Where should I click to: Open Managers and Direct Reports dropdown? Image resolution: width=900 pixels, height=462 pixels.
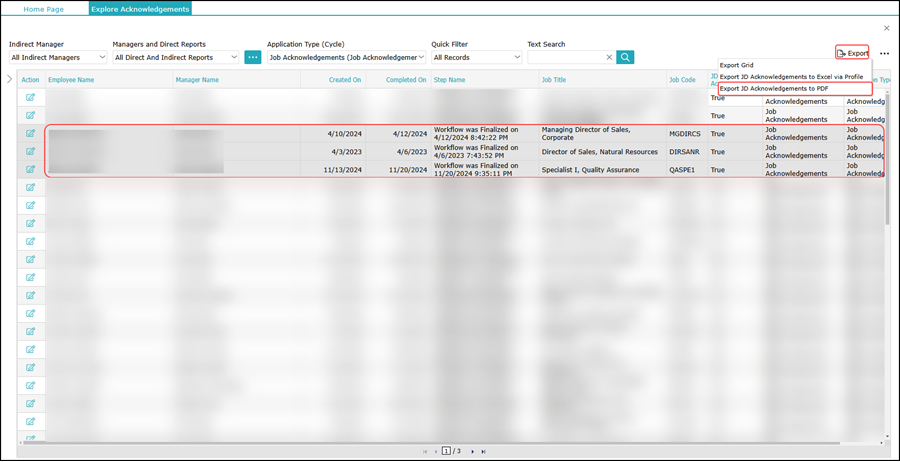[176, 58]
